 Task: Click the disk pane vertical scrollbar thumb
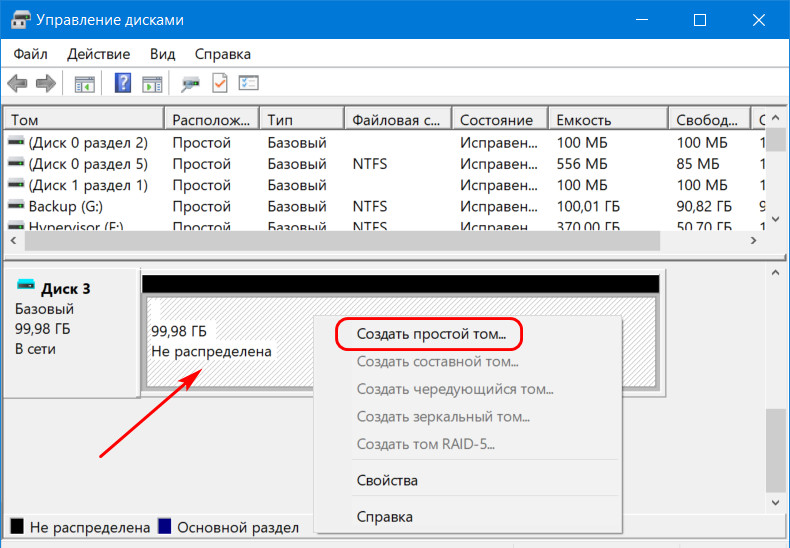pos(775,451)
